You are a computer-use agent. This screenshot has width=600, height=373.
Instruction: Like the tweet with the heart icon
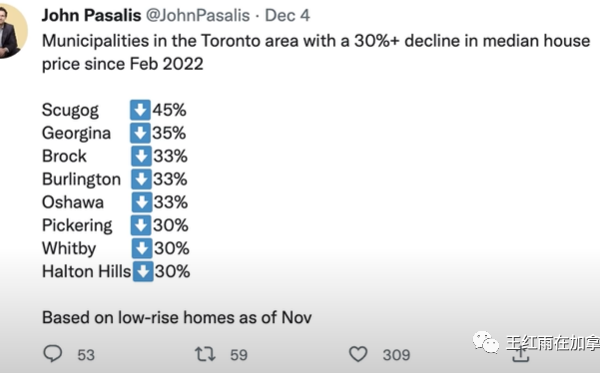(358, 354)
